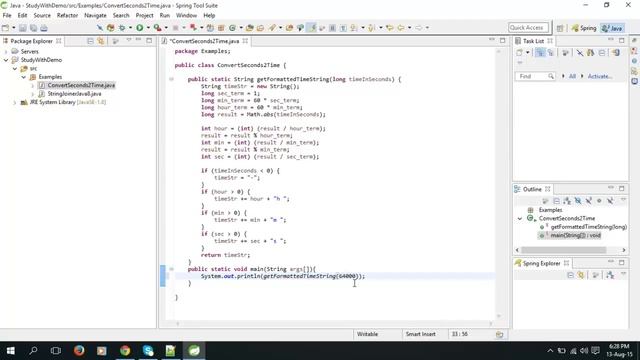
Task: Open the File menu
Action: (7, 16)
